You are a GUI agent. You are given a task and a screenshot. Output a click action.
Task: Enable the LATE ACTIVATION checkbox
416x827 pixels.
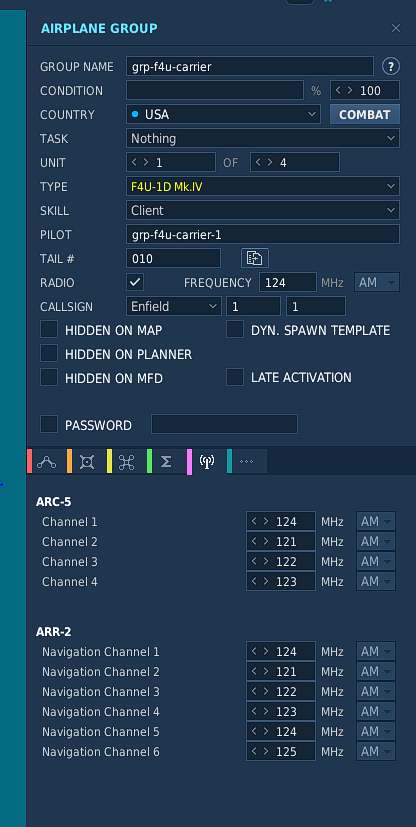point(235,377)
